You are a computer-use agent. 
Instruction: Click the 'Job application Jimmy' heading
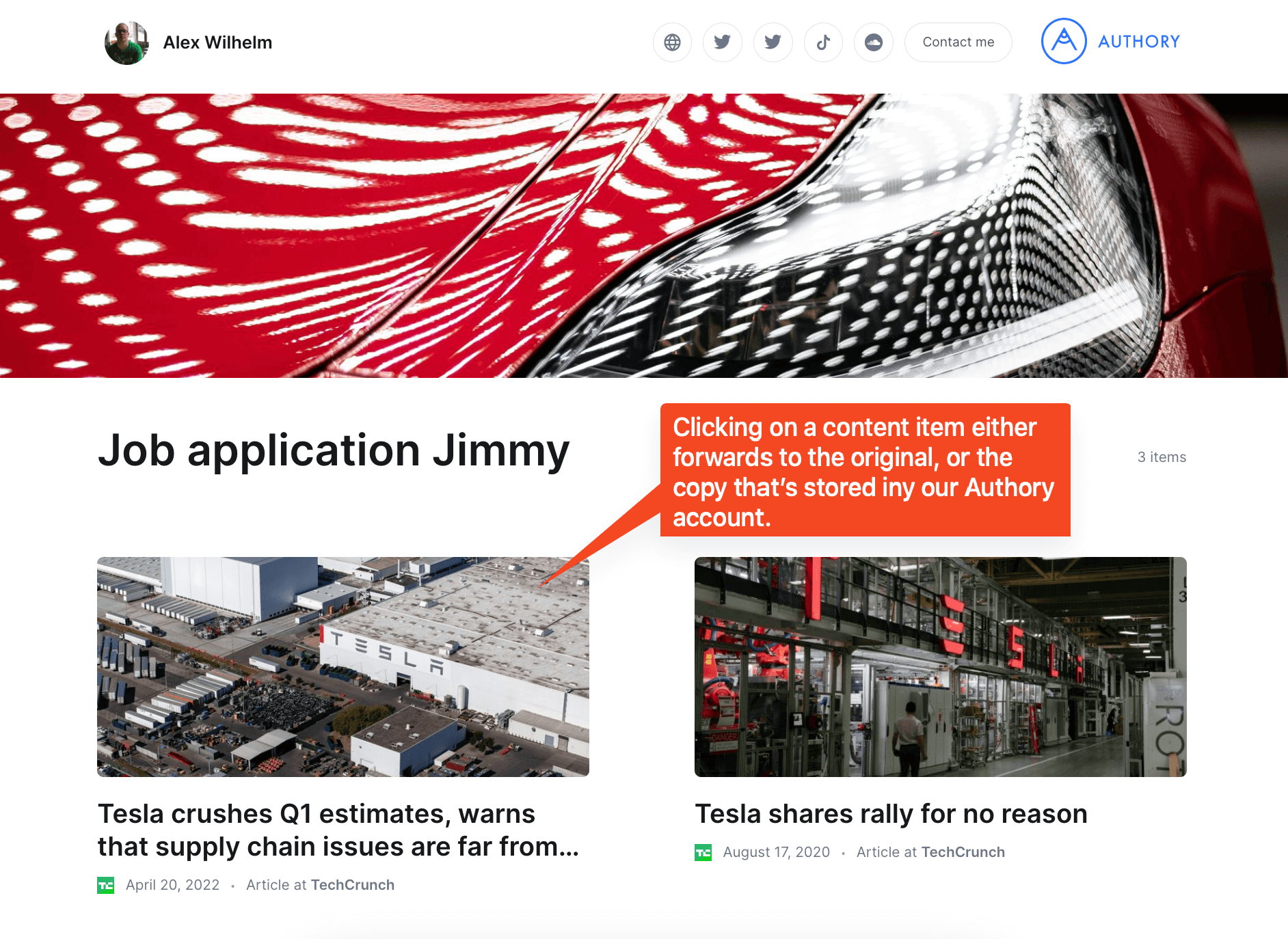pyautogui.click(x=334, y=451)
